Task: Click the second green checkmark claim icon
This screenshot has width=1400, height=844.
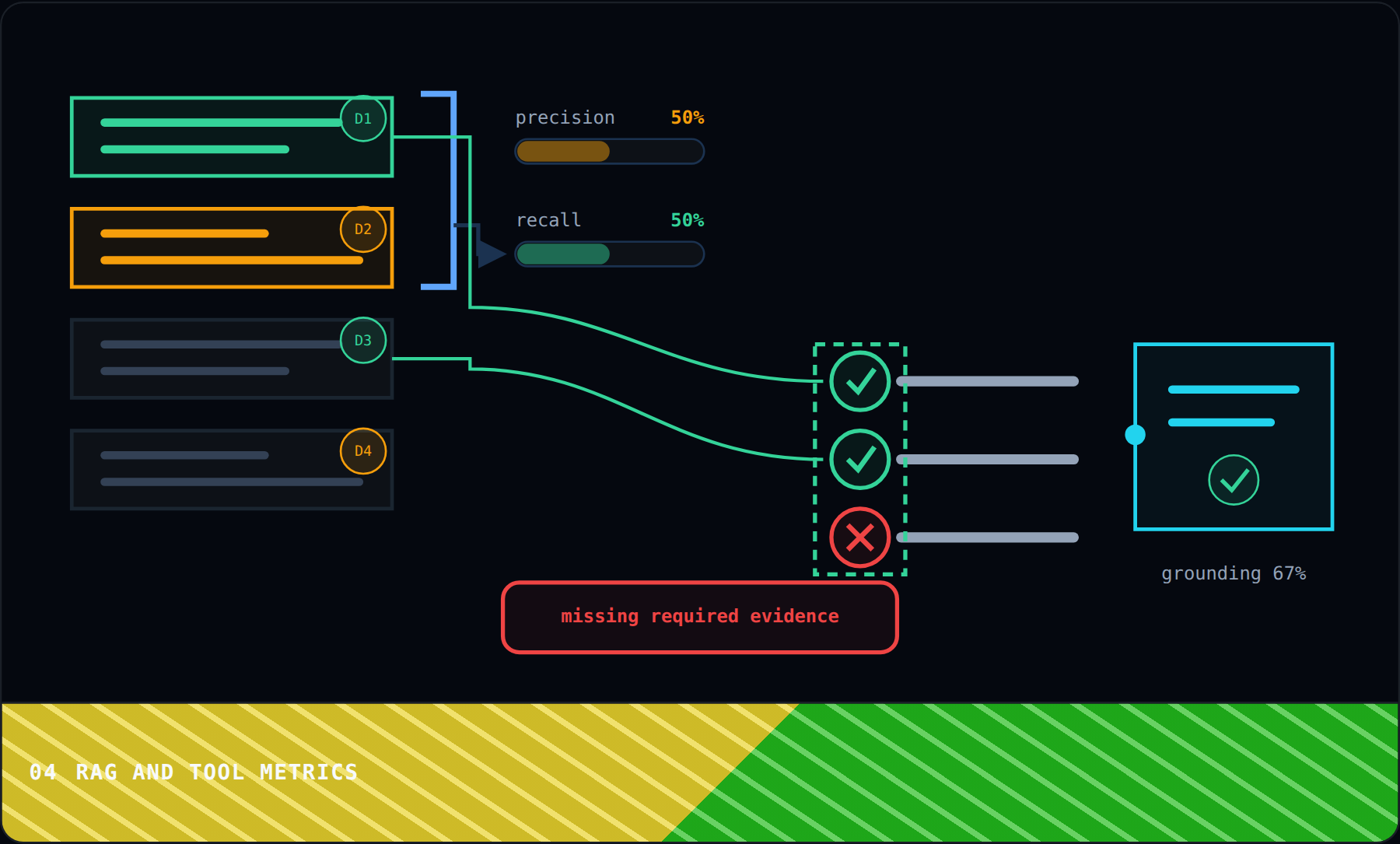Action: (859, 459)
